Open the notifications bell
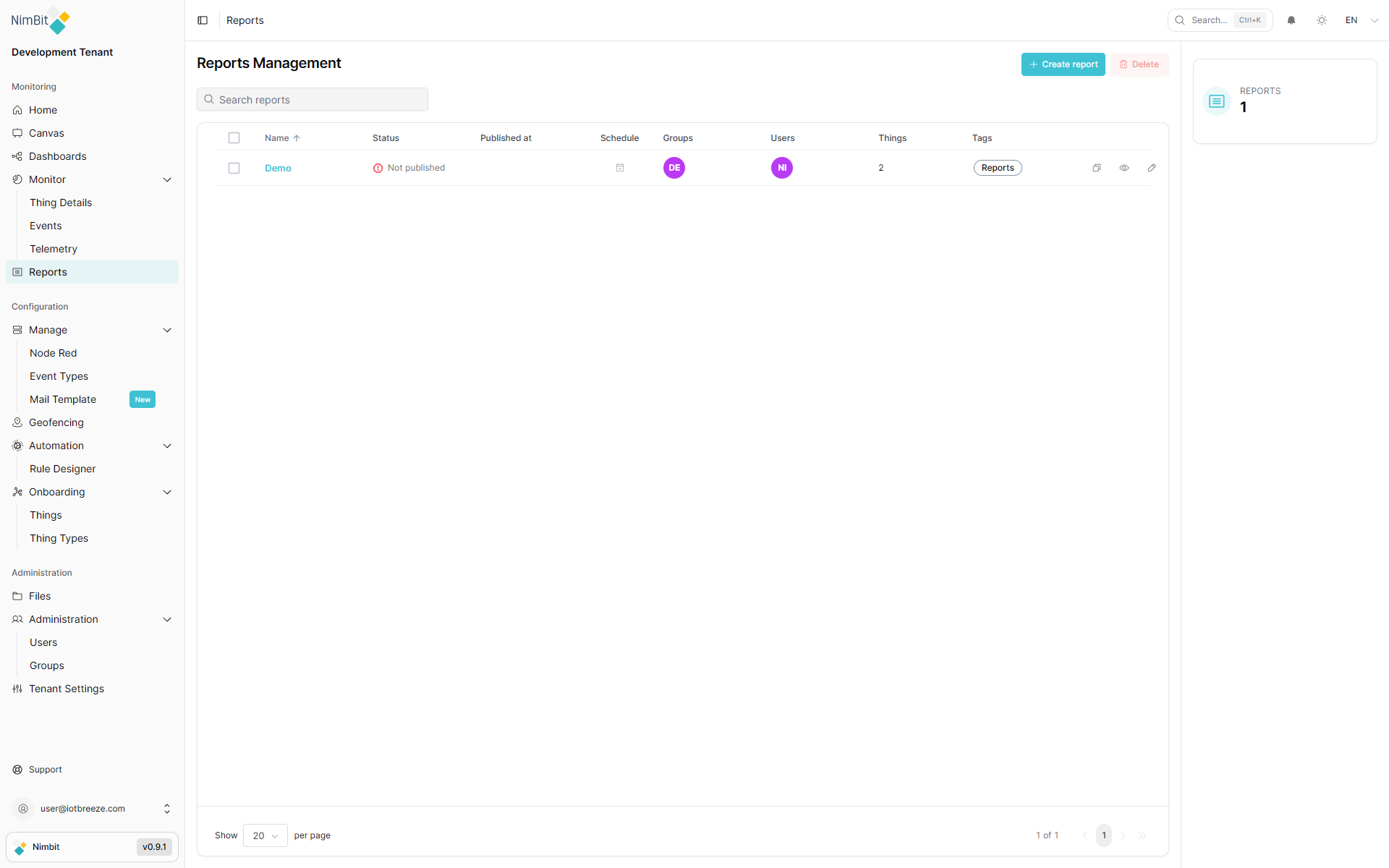The height and width of the screenshot is (868, 1389). click(x=1291, y=20)
